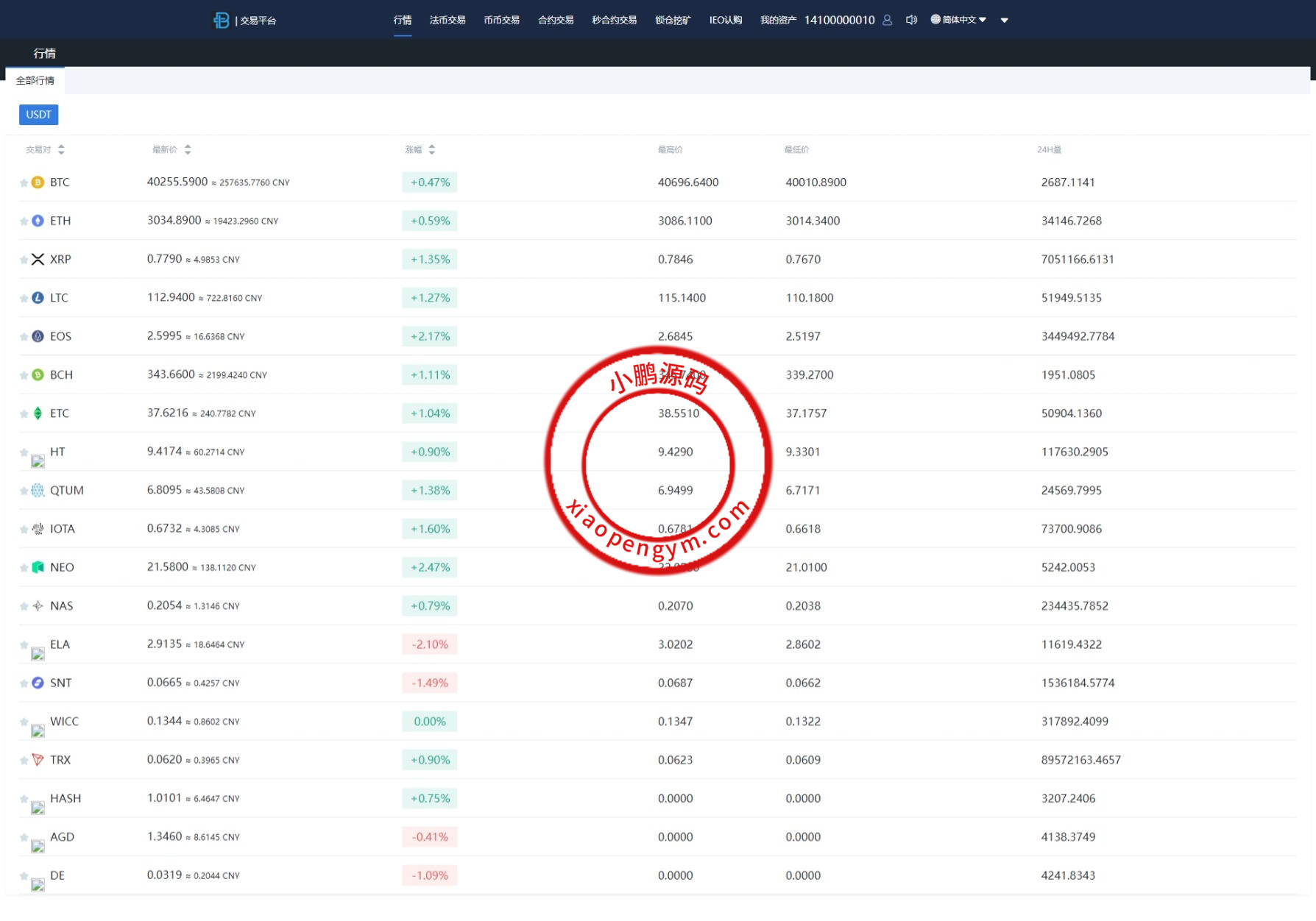Toggle favorite star for EOS
This screenshot has width=1316, height=921.
[x=24, y=337]
